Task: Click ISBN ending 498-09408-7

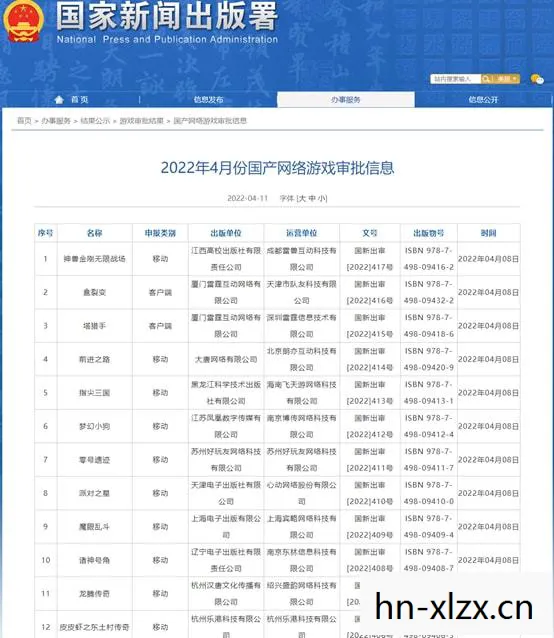Action: click(x=429, y=568)
